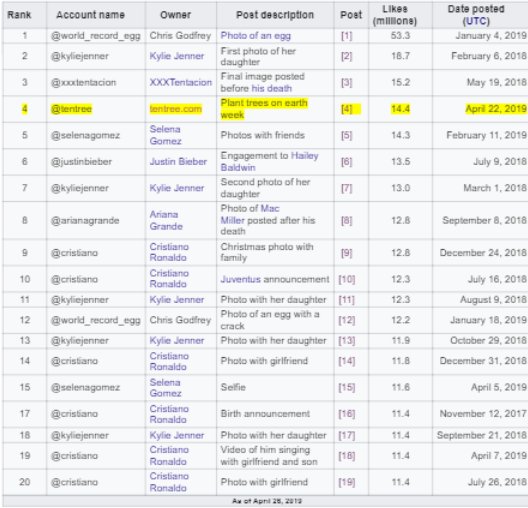Open the highlighted tentree.com link
The height and width of the screenshot is (508, 528).
pos(176,109)
